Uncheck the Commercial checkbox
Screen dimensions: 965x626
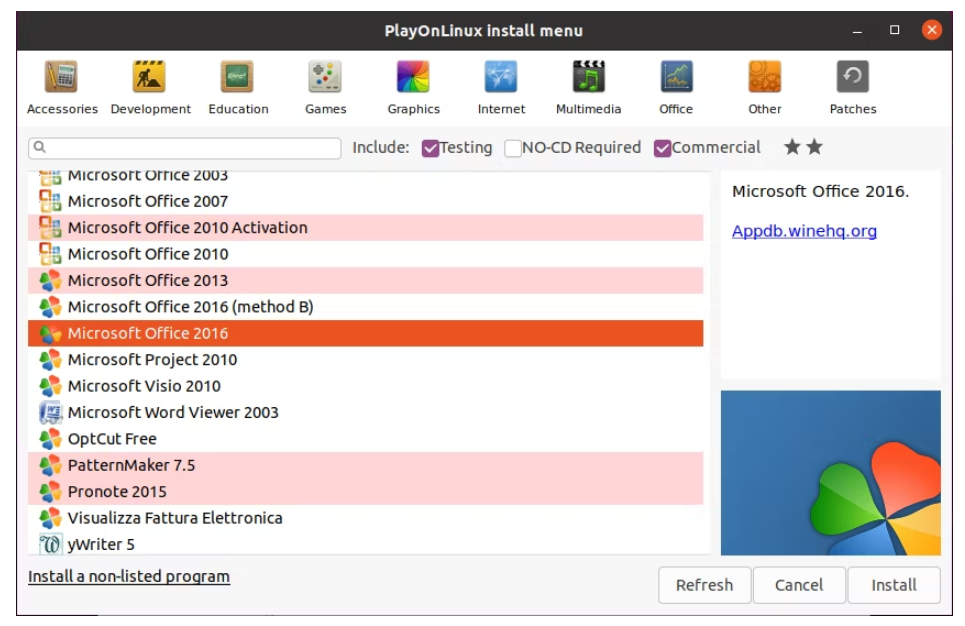(662, 148)
